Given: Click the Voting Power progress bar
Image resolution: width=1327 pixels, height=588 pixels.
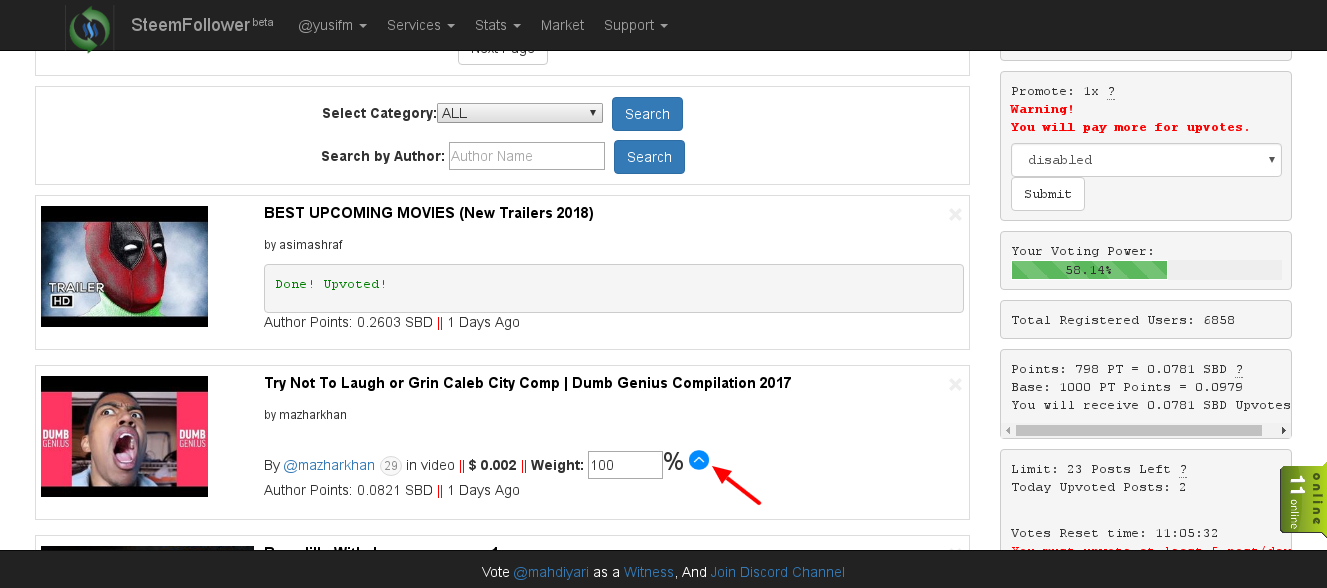Looking at the screenshot, I should (x=1088, y=269).
